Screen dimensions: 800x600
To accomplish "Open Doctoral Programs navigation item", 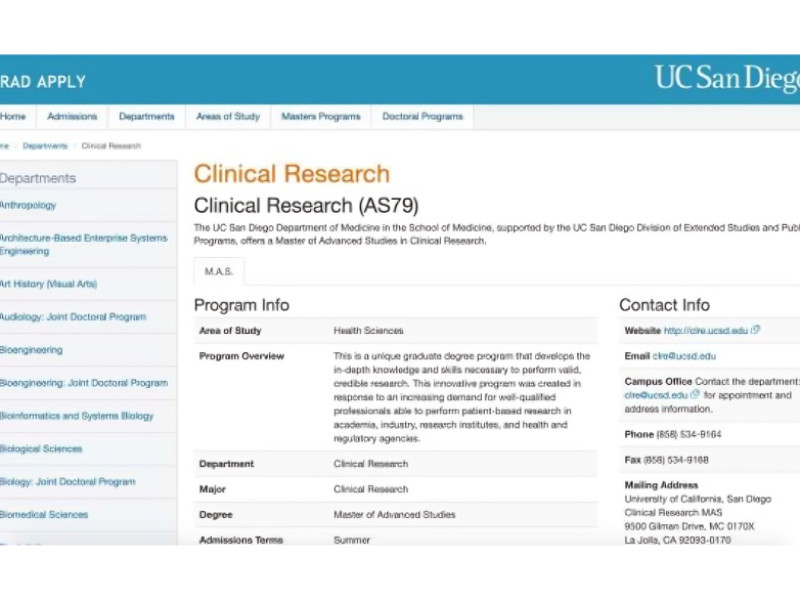I will click(x=422, y=117).
